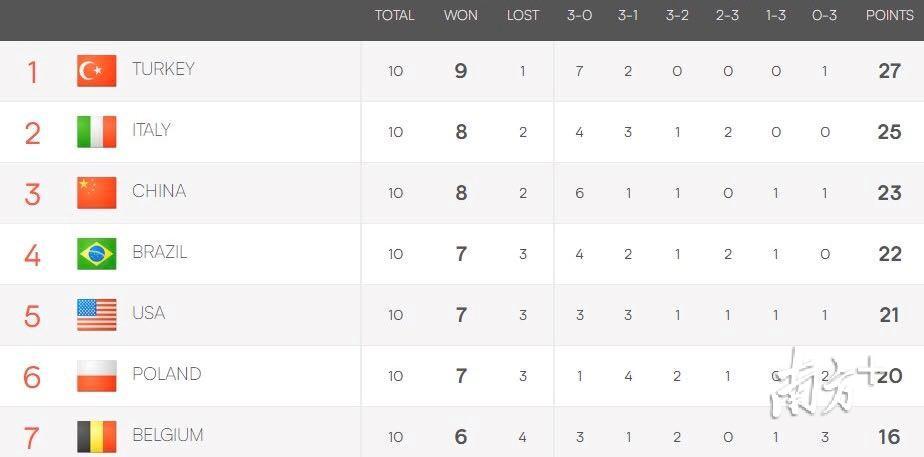Screen dimensions: 924x457
Task: Select the BRAZIL team name
Action: tap(160, 252)
